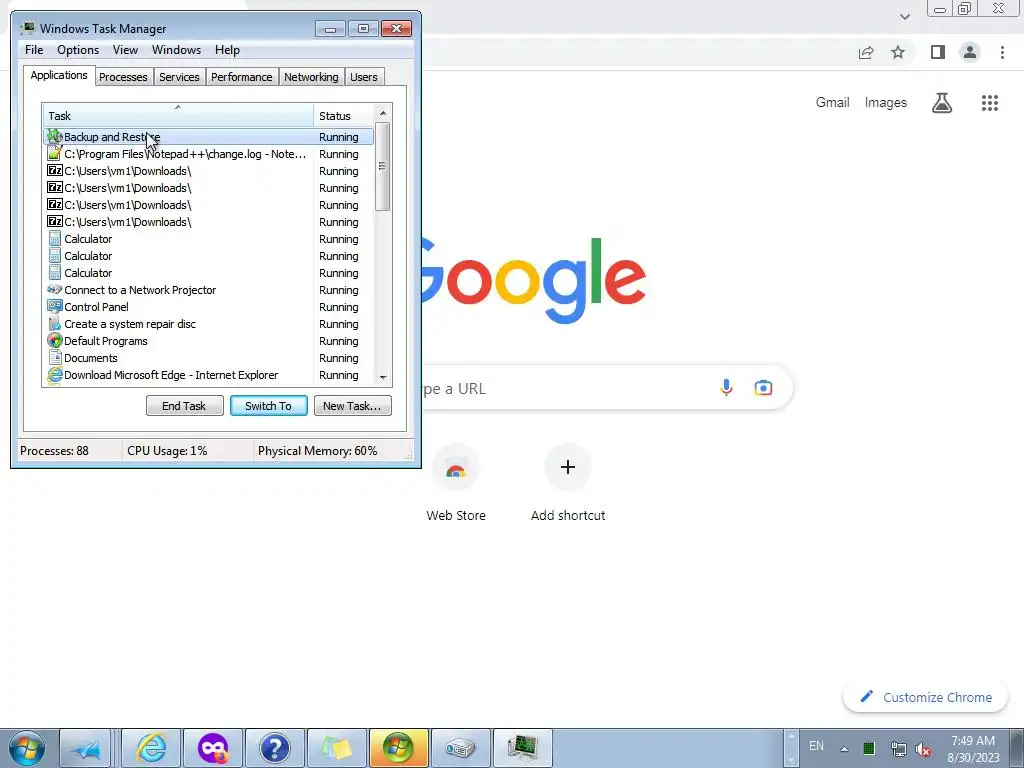This screenshot has height=768, width=1024.
Task: Search by image camera icon
Action: tap(763, 388)
